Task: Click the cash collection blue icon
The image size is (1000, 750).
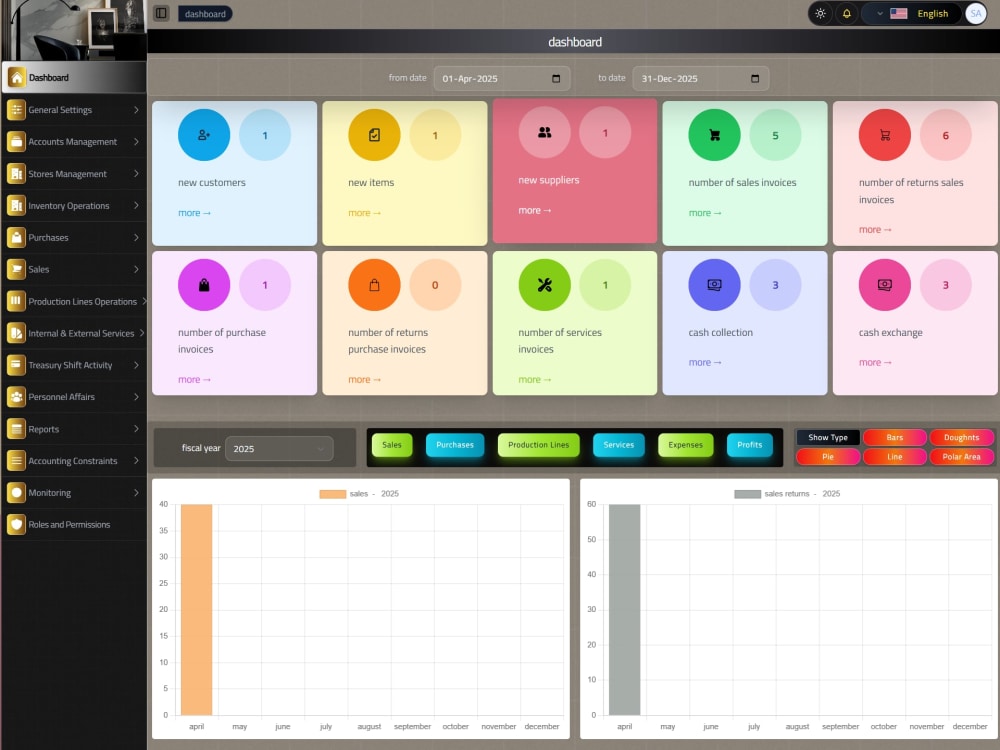Action: pos(714,285)
